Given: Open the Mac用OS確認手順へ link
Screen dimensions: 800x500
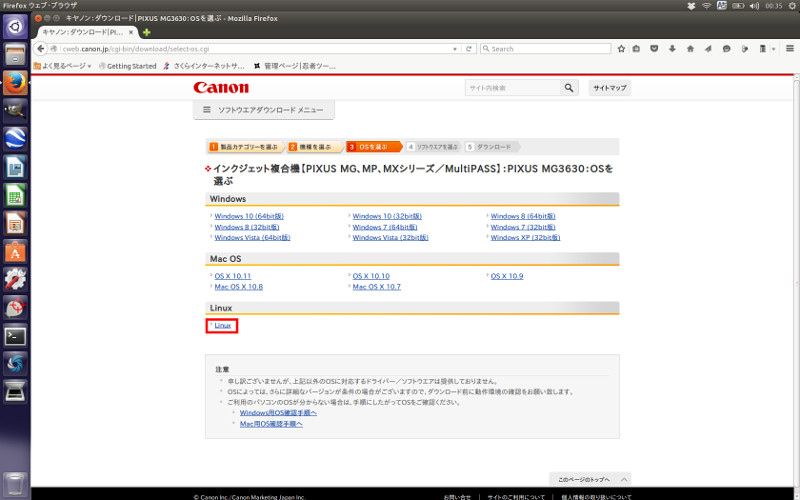Looking at the screenshot, I should (x=271, y=424).
